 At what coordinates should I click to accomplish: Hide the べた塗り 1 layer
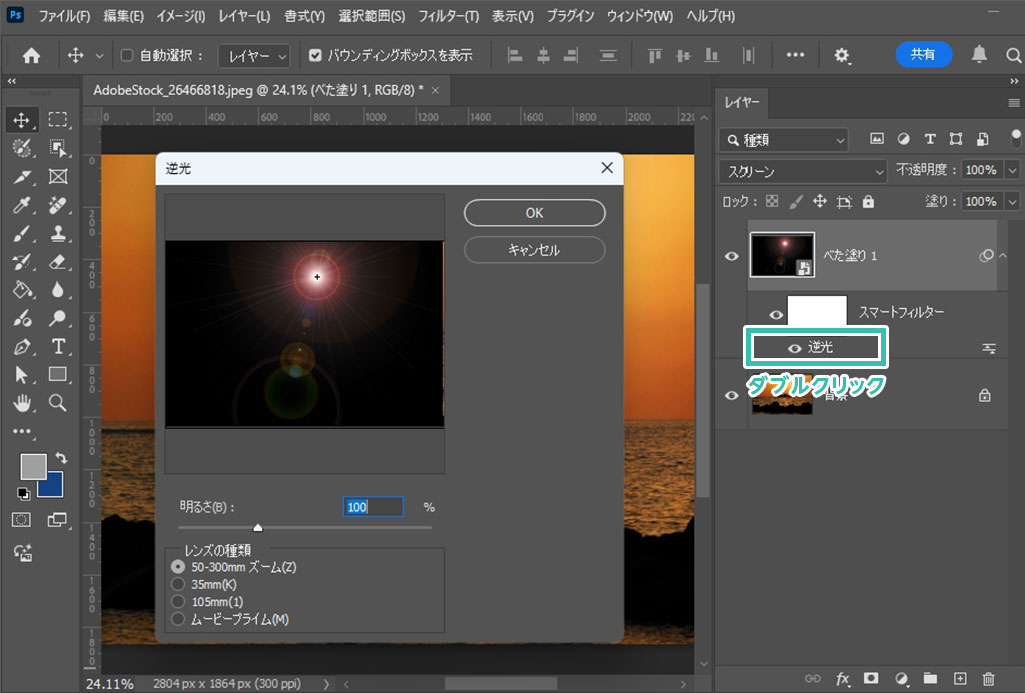point(732,256)
